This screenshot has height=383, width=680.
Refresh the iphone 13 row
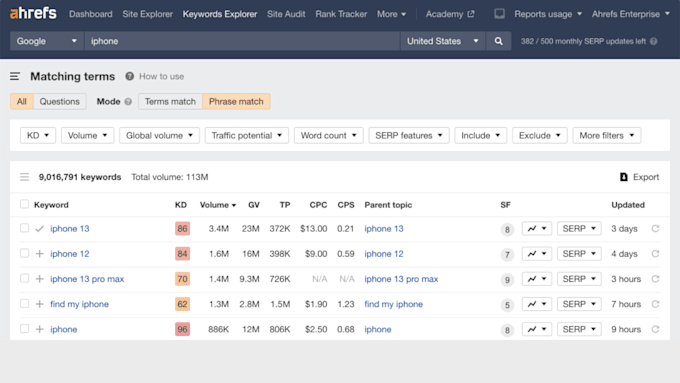point(655,229)
